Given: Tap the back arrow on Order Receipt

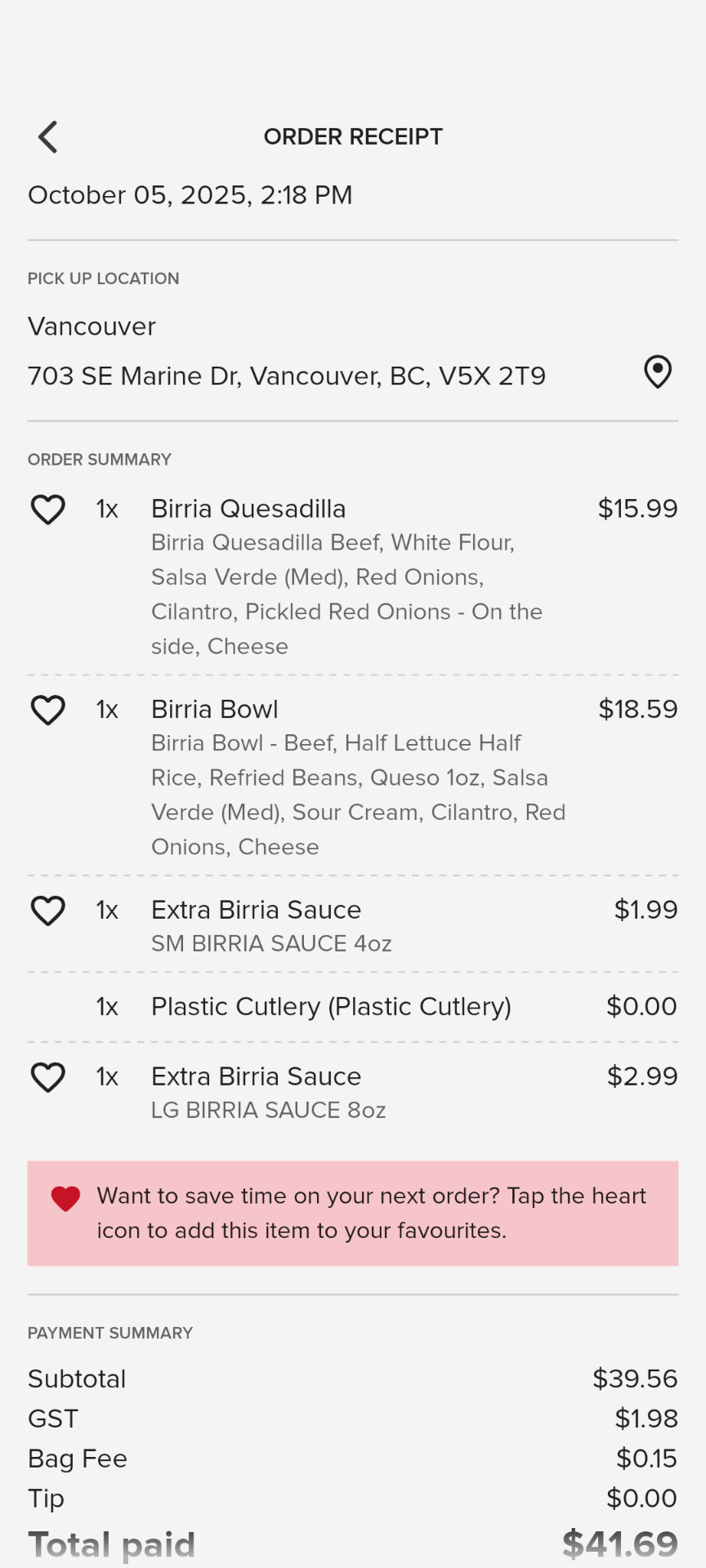Looking at the screenshot, I should point(48,137).
